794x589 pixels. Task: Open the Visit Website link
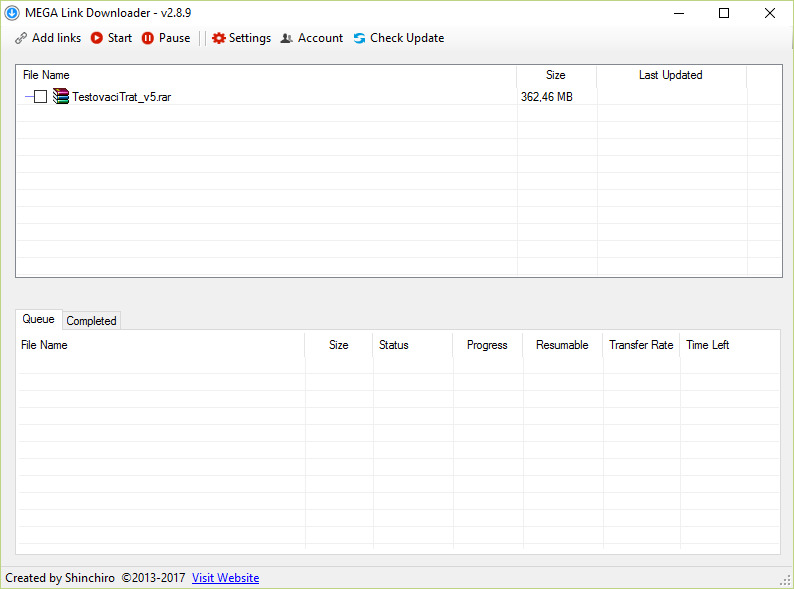tap(225, 578)
